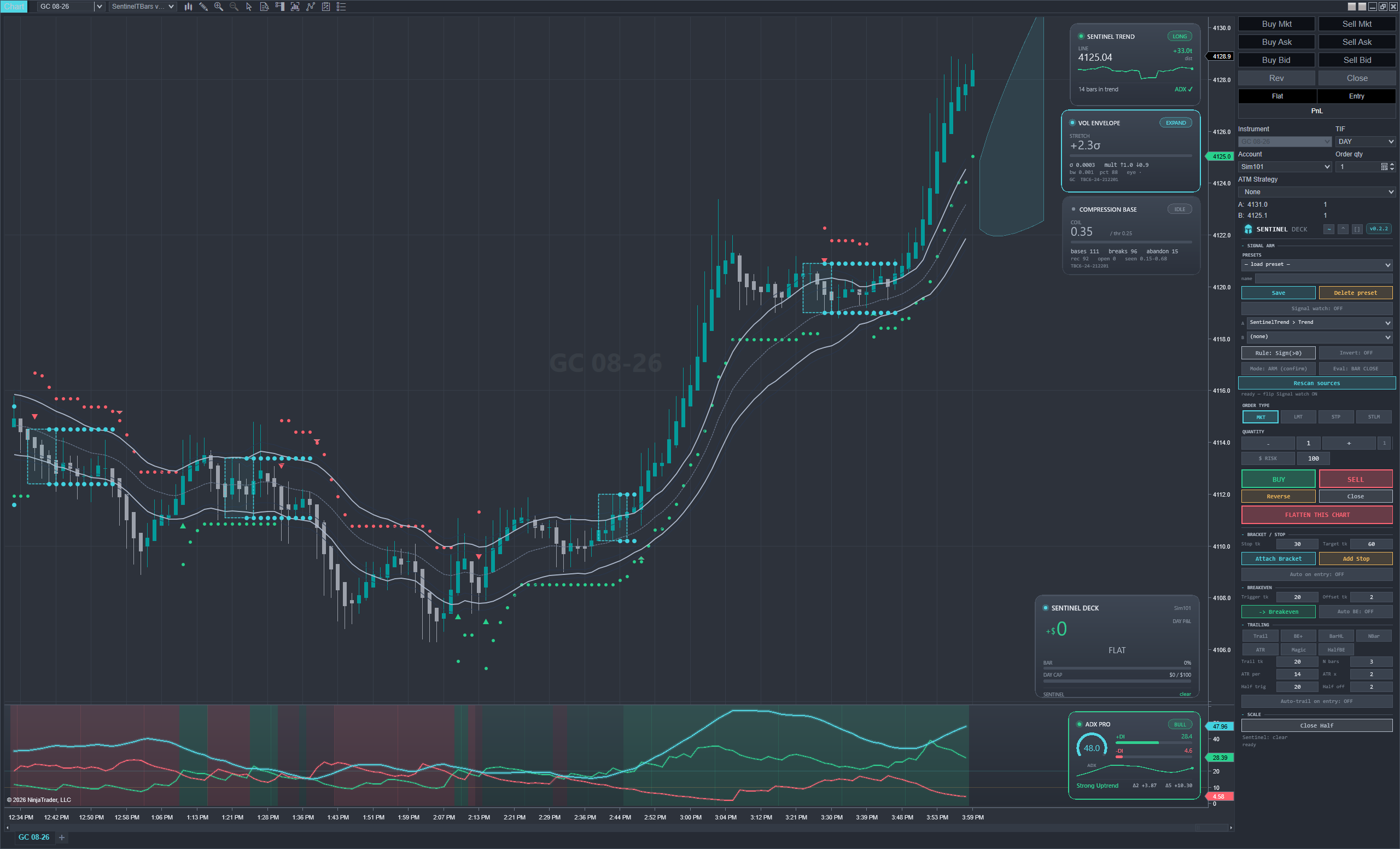Image resolution: width=1400 pixels, height=849 pixels.
Task: Click the BULL badge on ADX Pro card
Action: click(x=1180, y=724)
